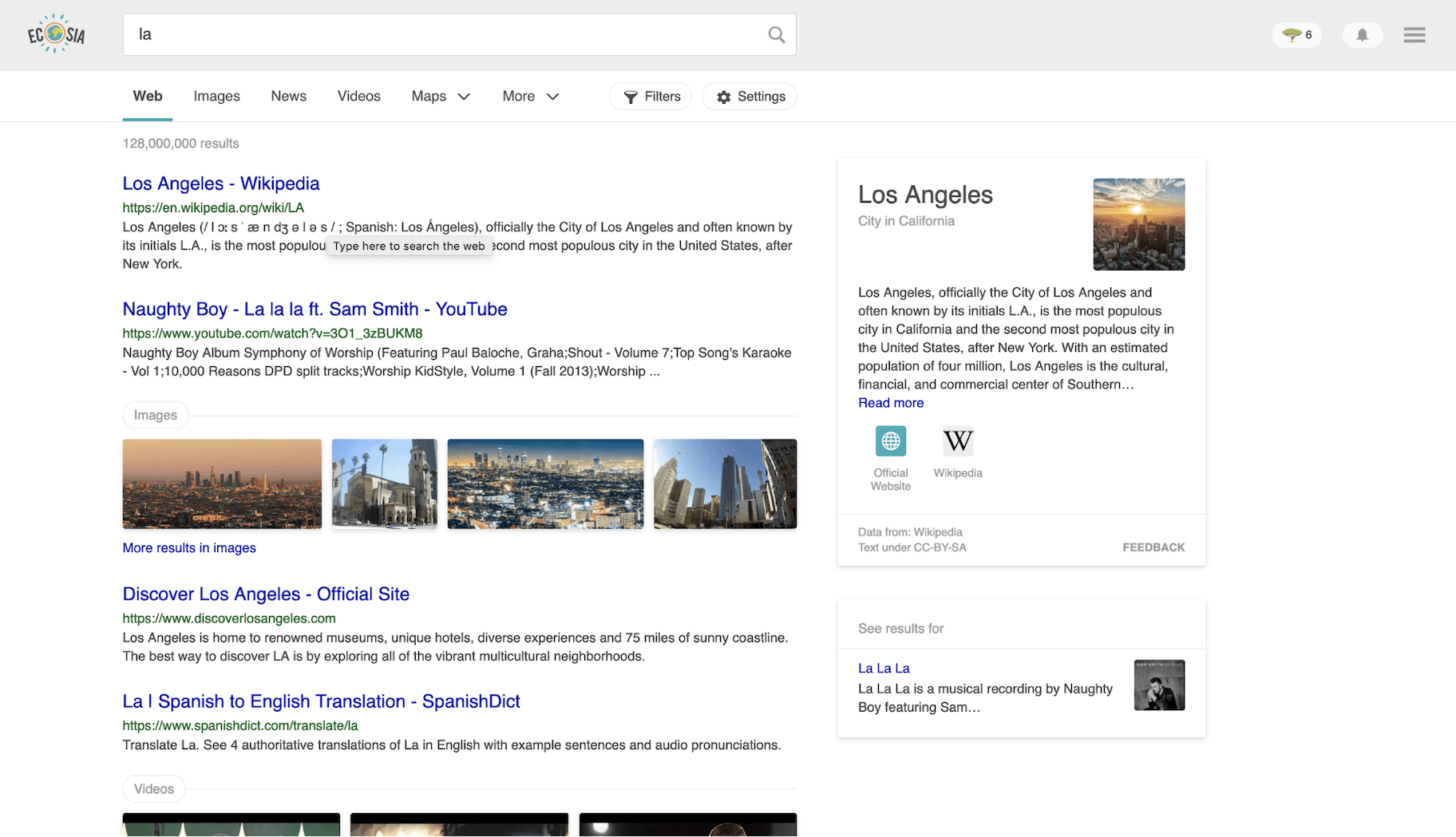
Task: Open the Los Angeles Wikipedia result
Action: point(221,184)
